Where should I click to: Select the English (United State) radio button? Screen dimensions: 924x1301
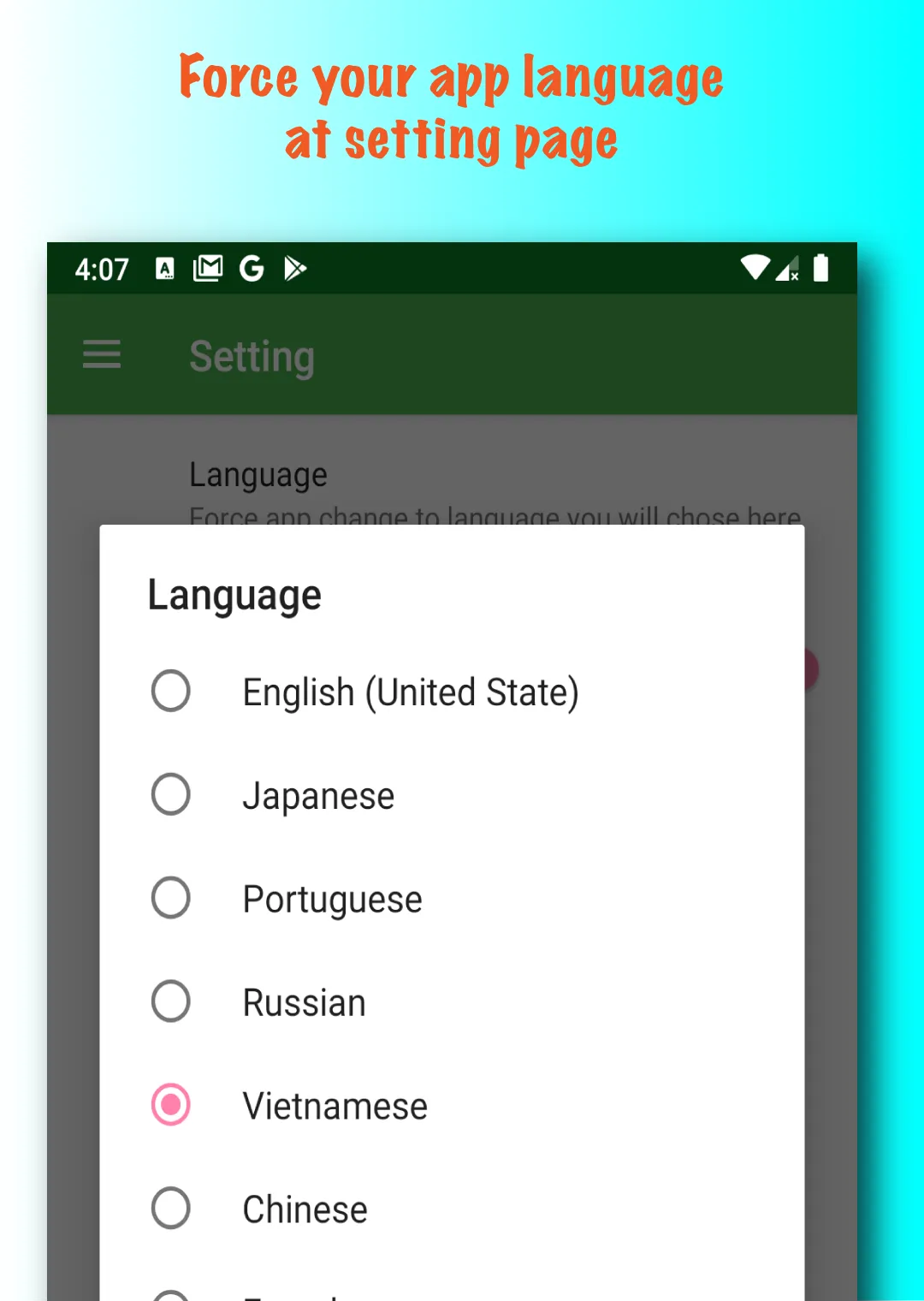coord(171,691)
